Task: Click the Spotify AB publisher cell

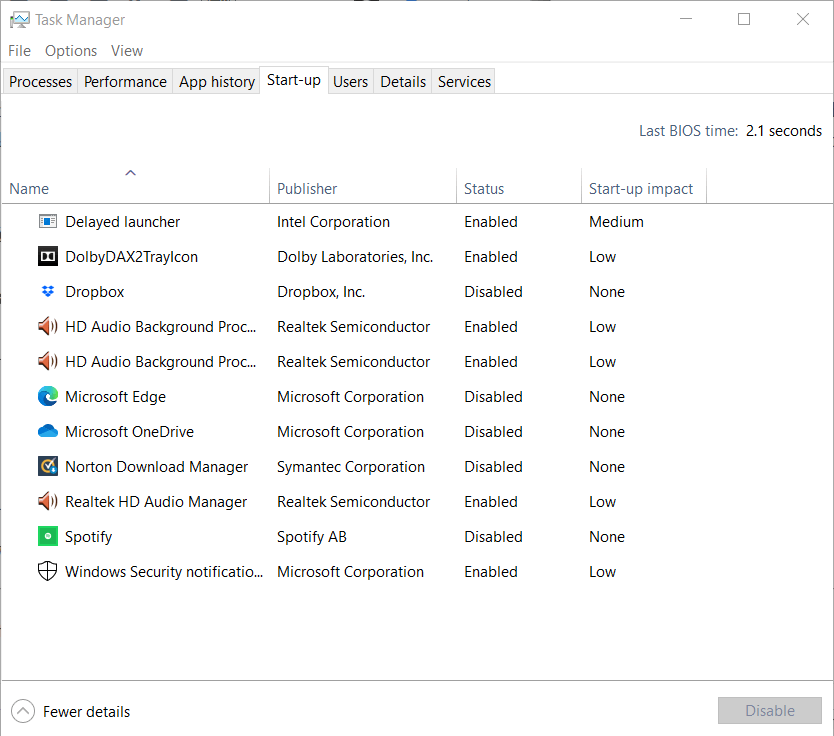Action: (x=312, y=537)
